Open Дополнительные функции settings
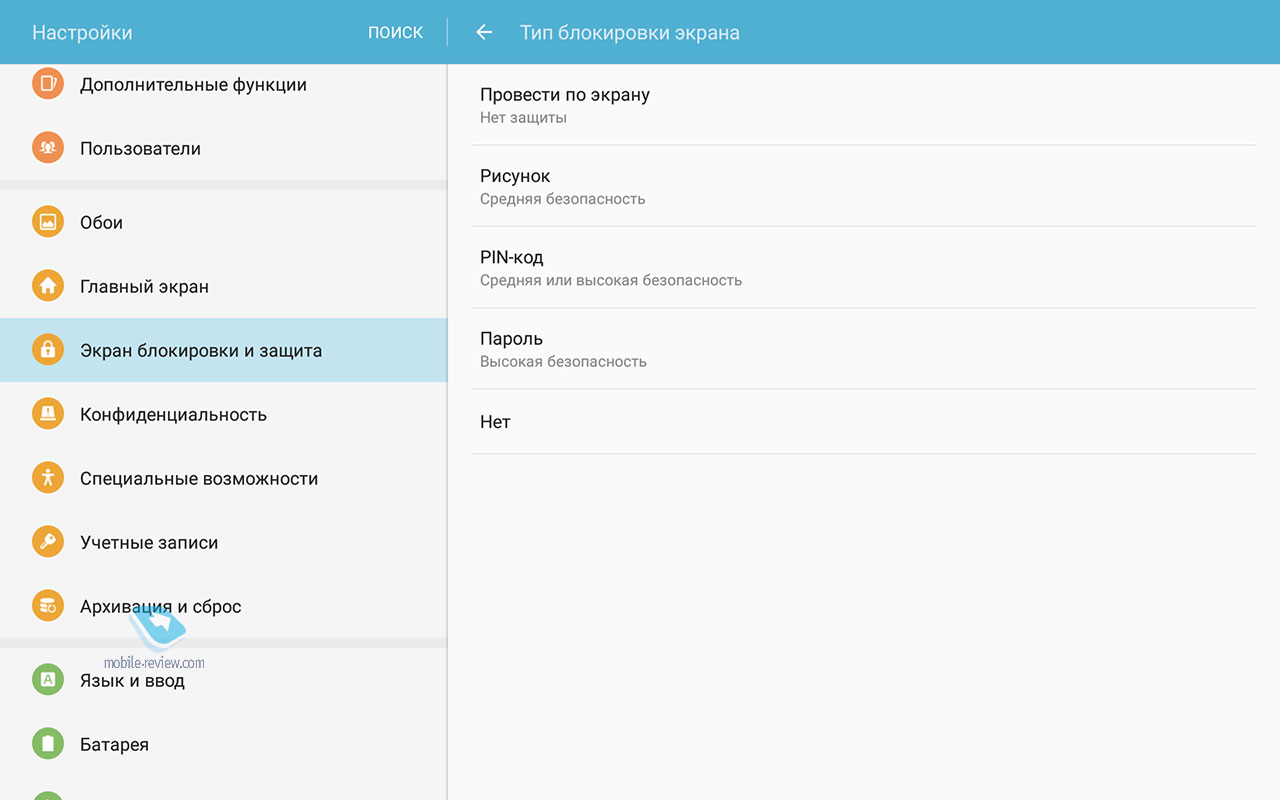This screenshot has width=1280, height=800. point(193,85)
